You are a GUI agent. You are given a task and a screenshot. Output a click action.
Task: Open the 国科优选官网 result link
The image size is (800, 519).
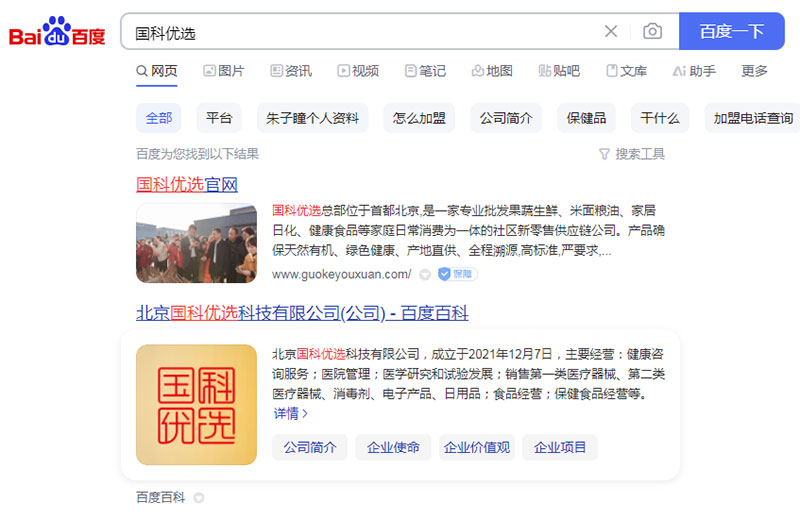[187, 184]
